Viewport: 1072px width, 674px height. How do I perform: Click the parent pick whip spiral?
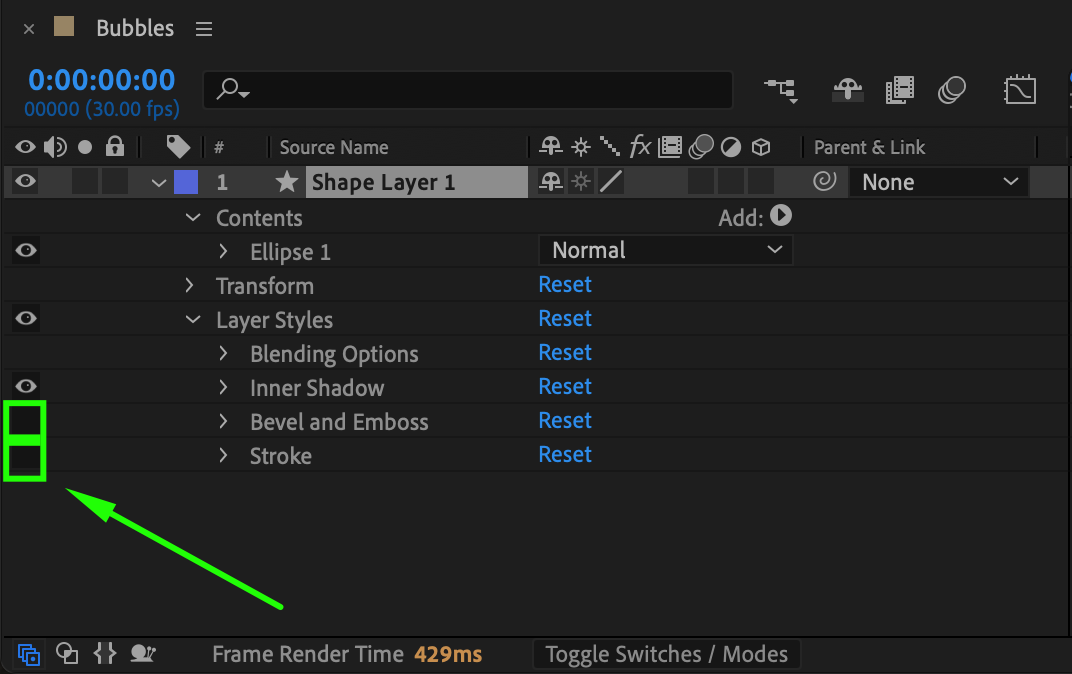tap(825, 182)
